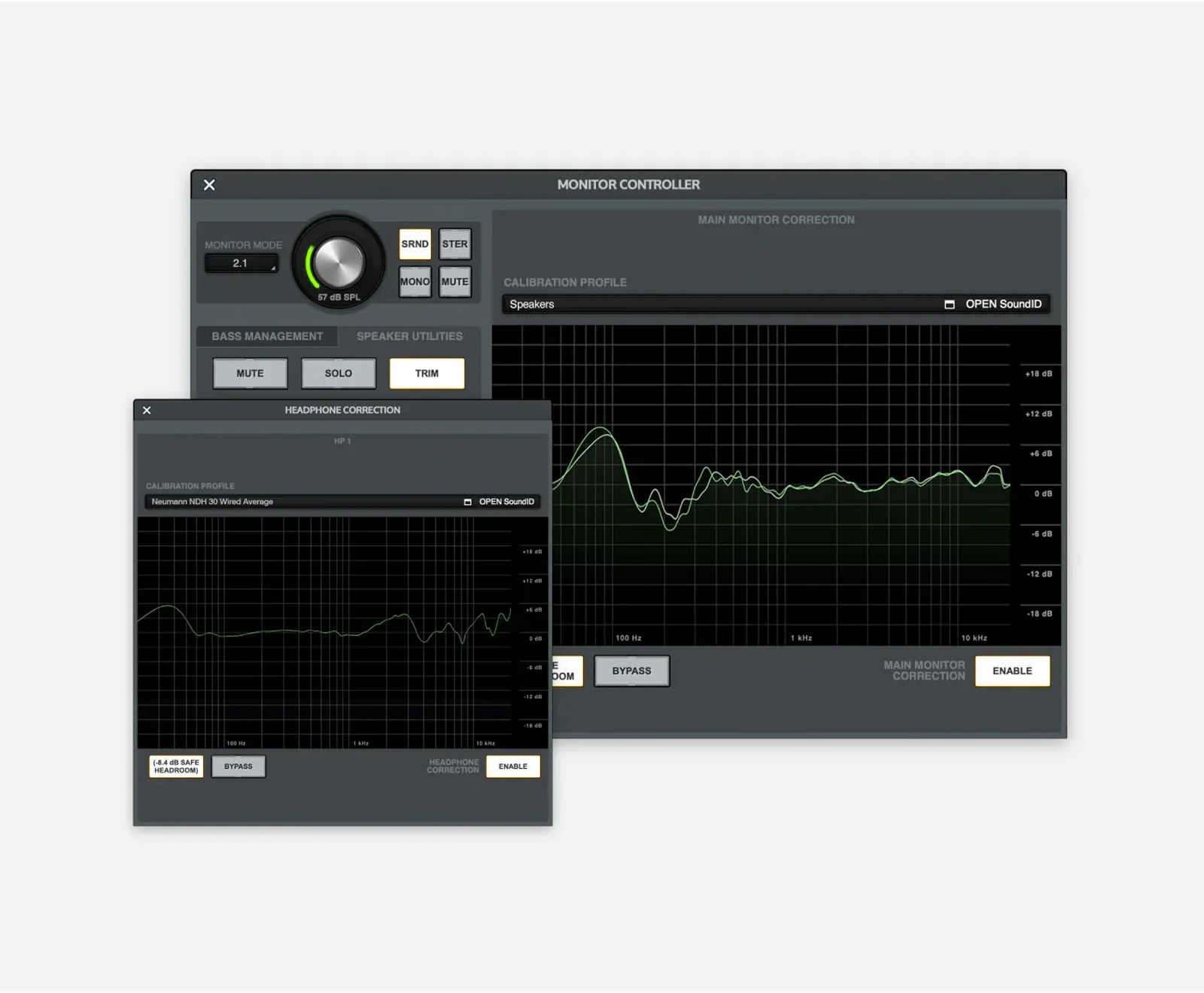This screenshot has width=1204, height=993.
Task: Toggle the STER stereo button
Action: [455, 244]
